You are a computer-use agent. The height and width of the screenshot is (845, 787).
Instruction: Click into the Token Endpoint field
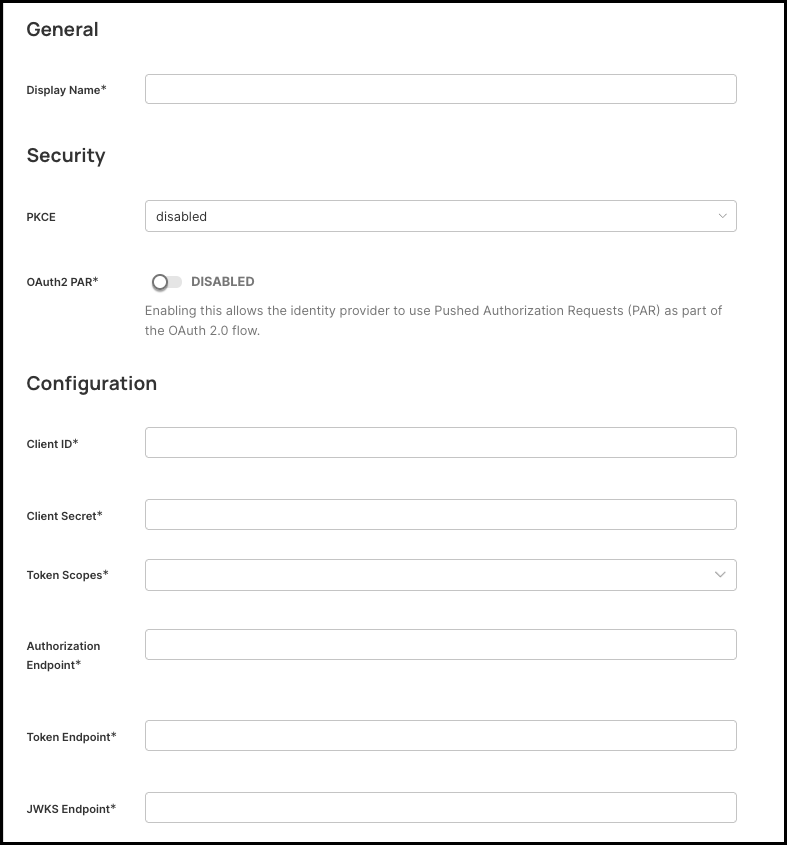pos(440,736)
